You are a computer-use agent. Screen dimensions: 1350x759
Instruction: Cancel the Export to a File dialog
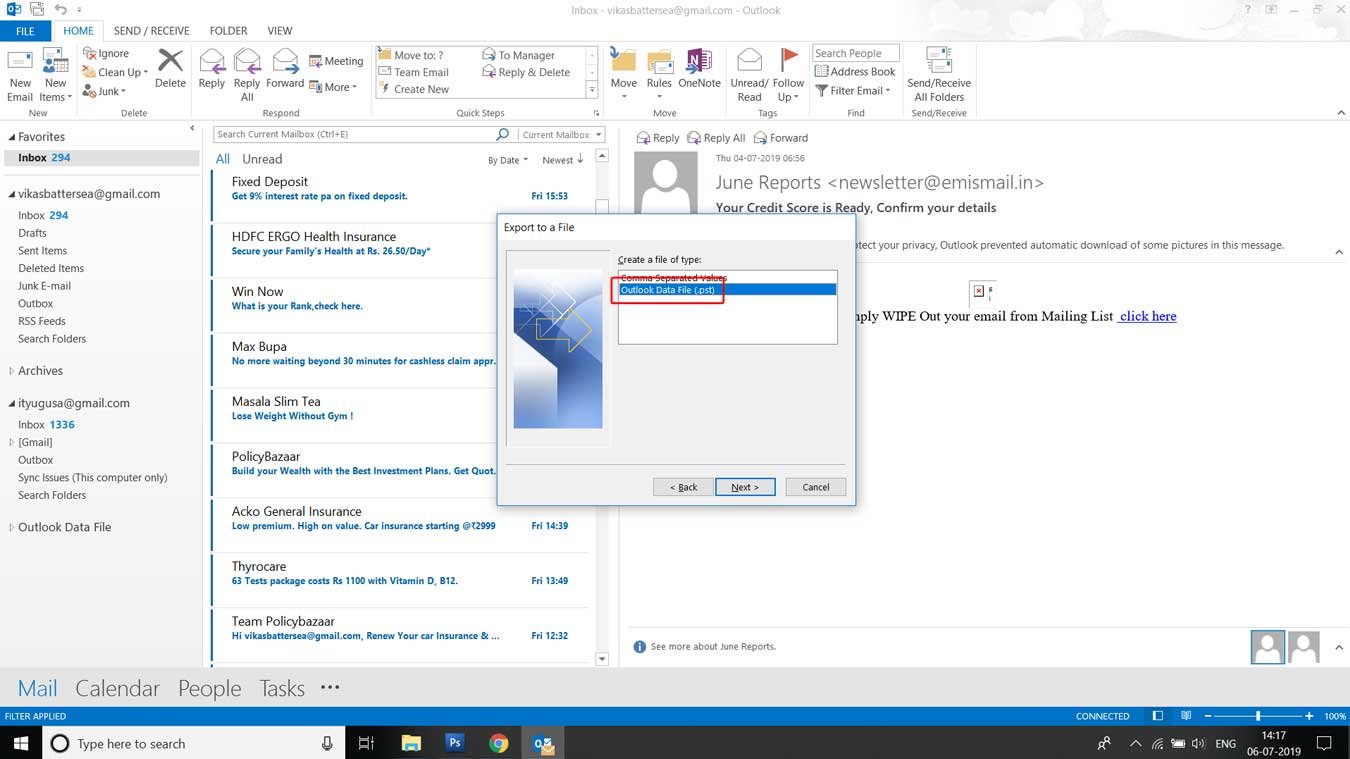[816, 487]
